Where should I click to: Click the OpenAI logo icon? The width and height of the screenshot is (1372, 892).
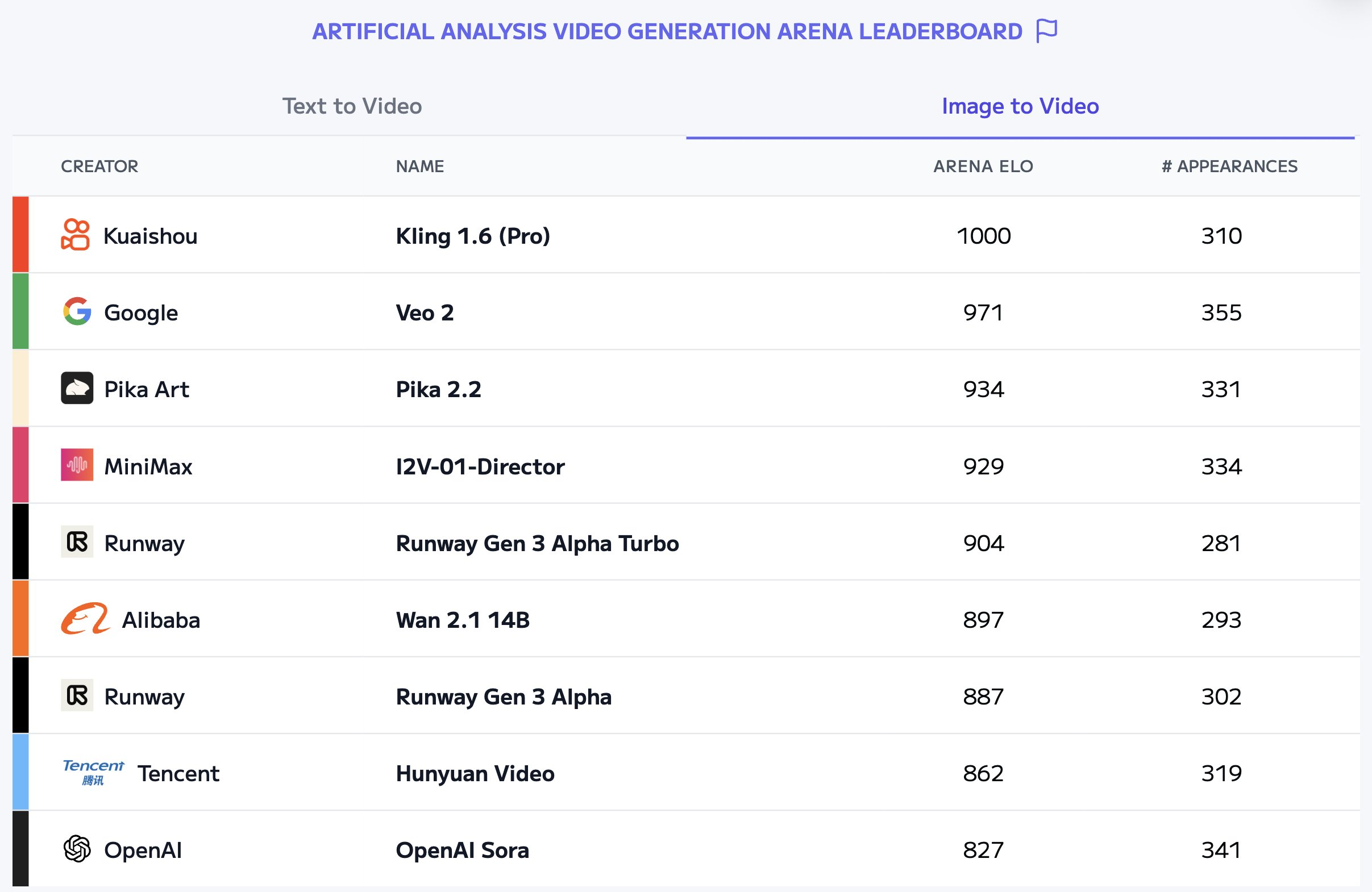click(x=77, y=849)
